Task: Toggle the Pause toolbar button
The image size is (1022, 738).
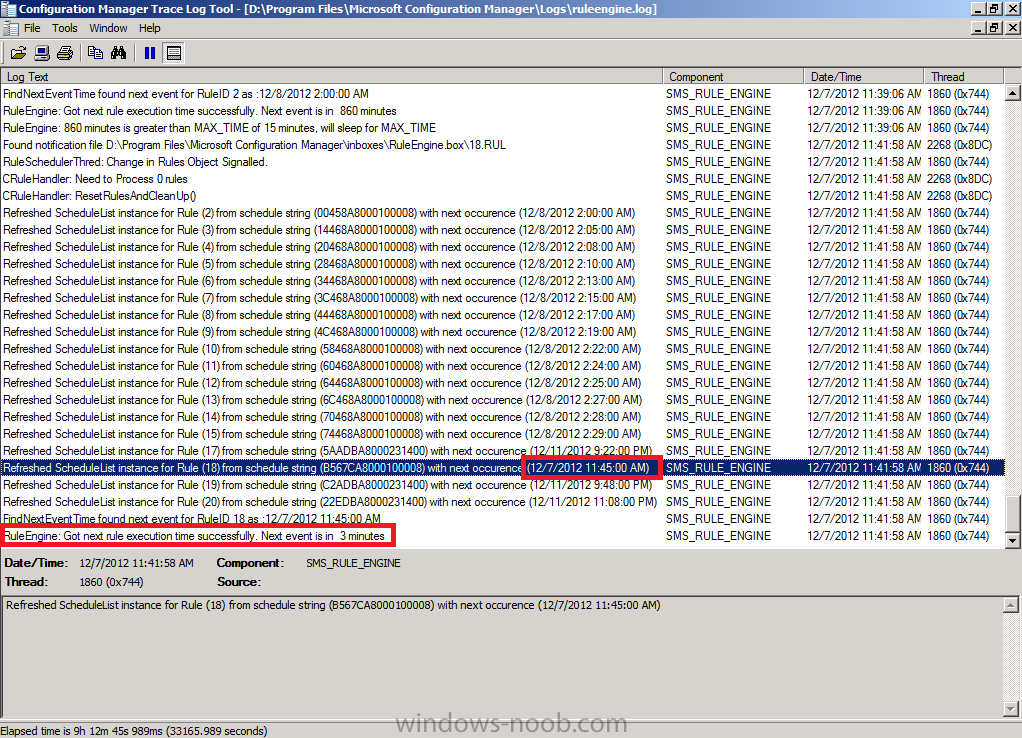Action: (150, 53)
